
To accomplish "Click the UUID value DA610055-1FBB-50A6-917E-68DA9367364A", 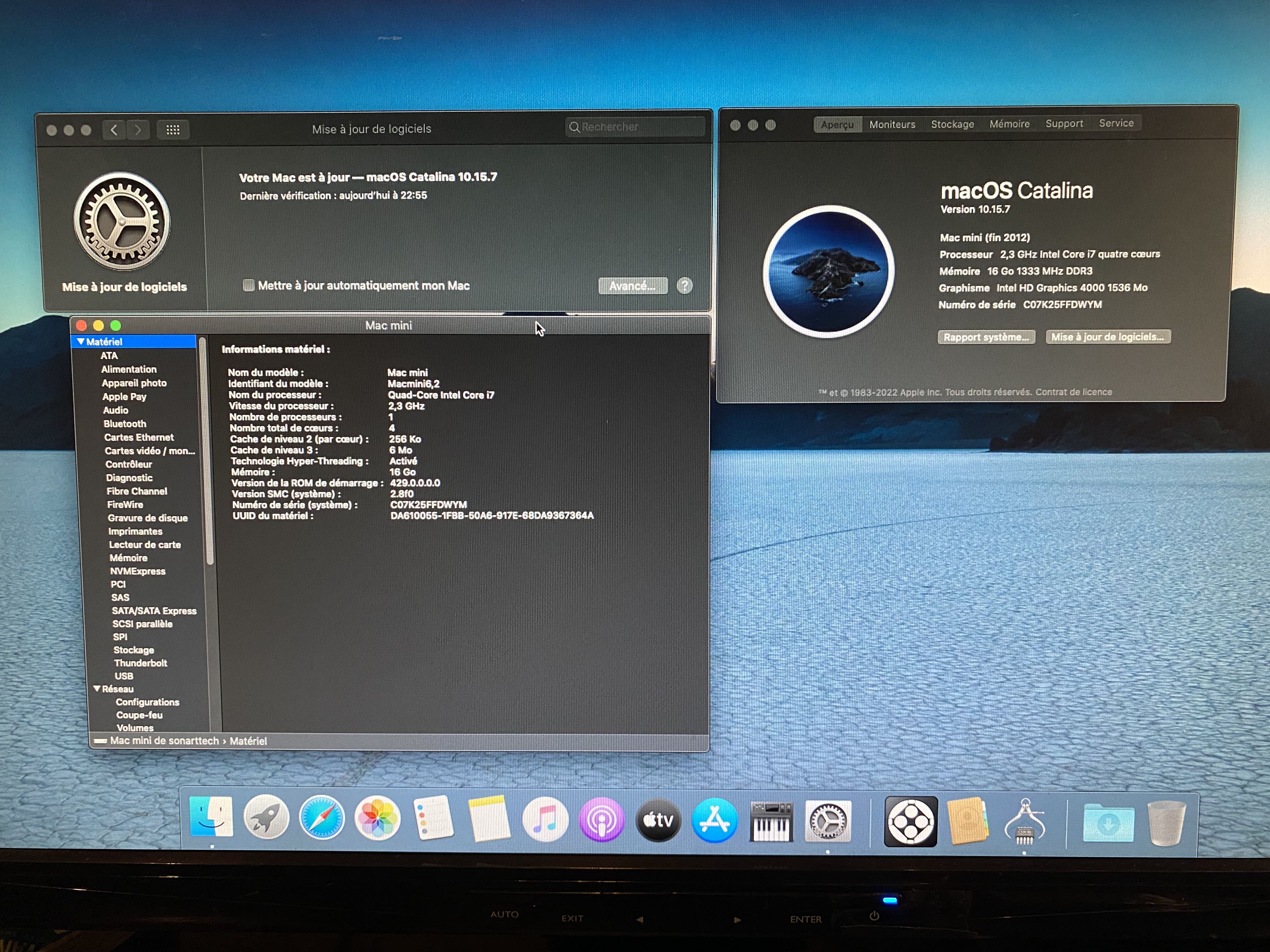I will tap(492, 515).
